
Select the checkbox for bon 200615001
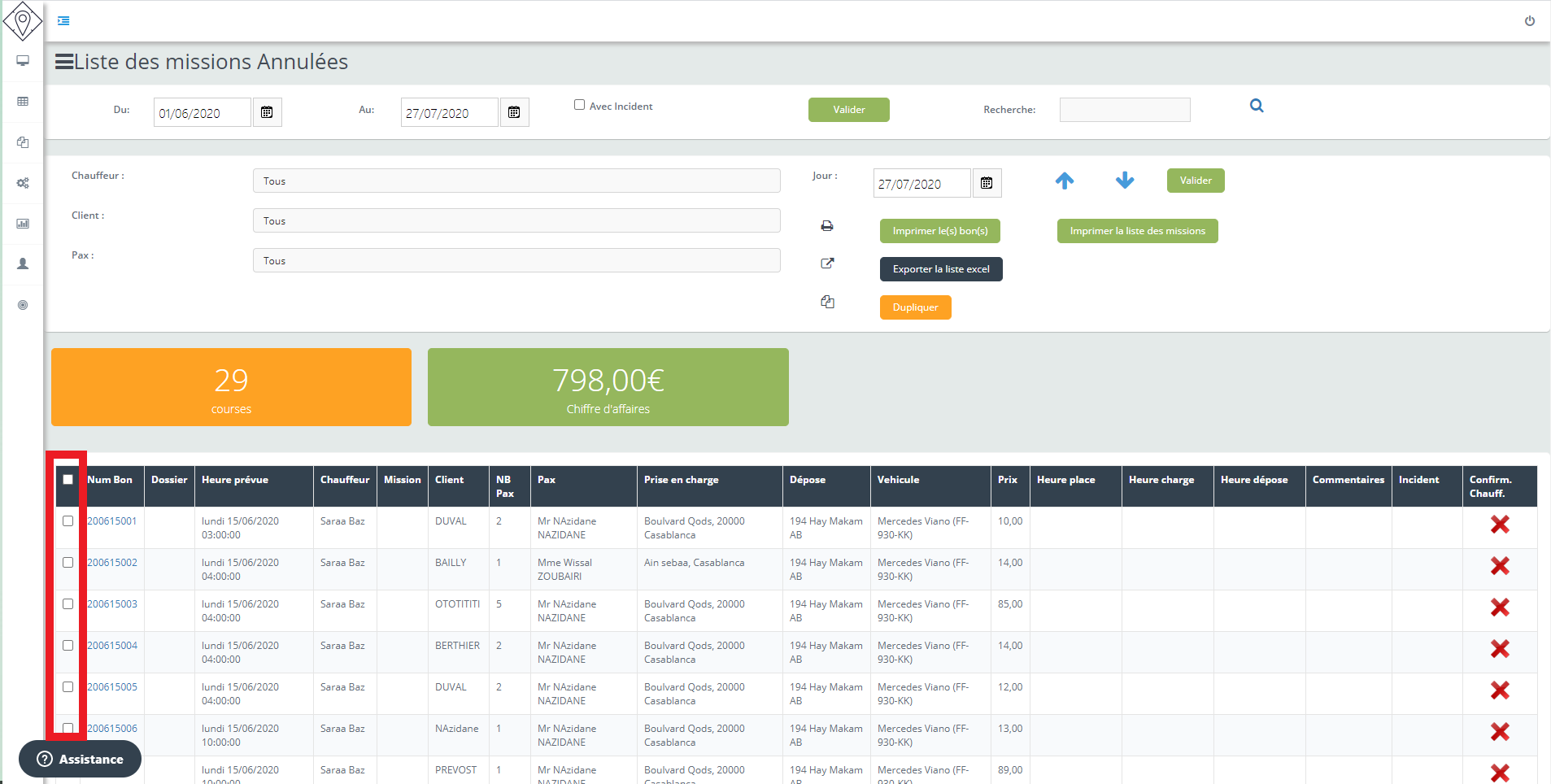tap(68, 521)
